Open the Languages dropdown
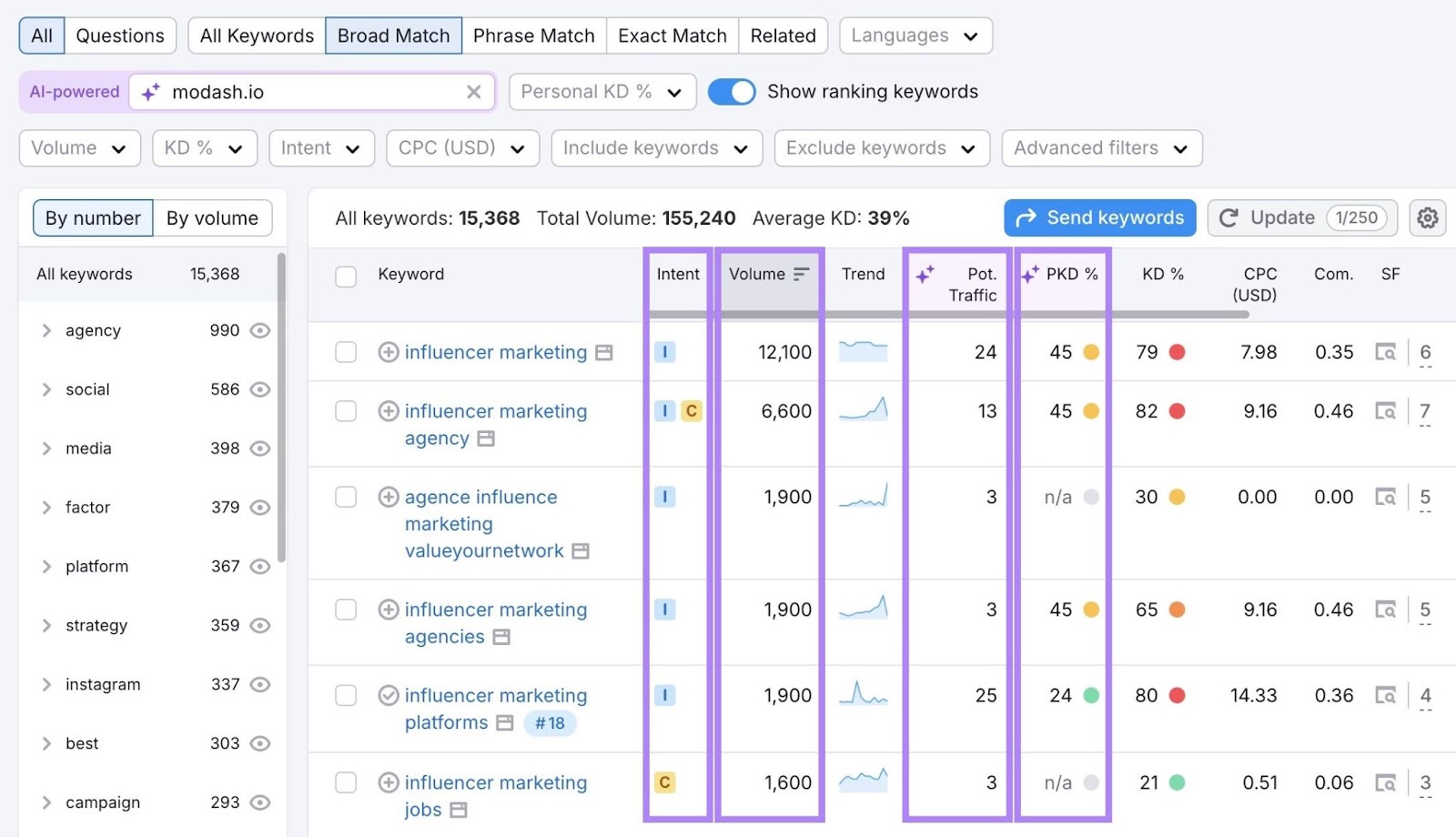 915,35
